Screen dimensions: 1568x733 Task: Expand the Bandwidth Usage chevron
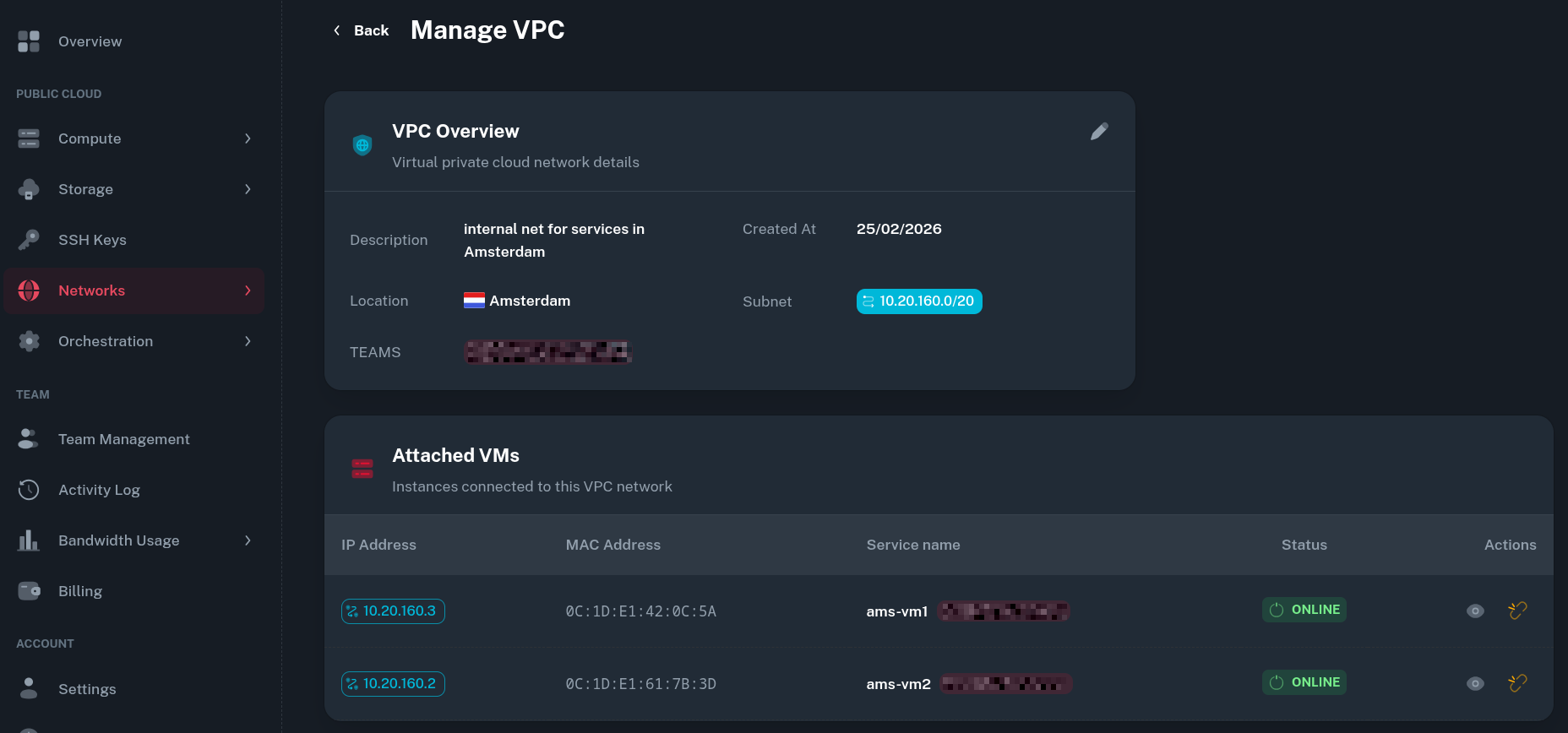click(x=248, y=540)
